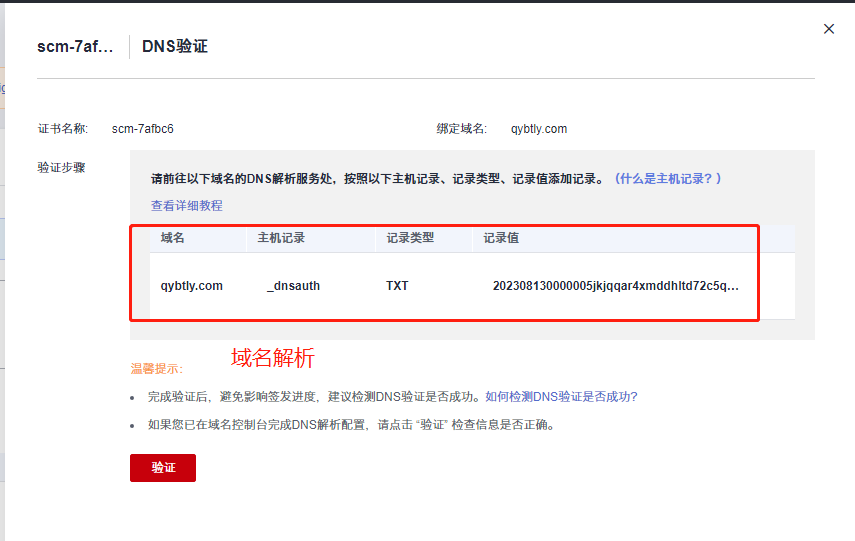Open the 什么是主机记录？ help link
This screenshot has width=855, height=541.
pos(668,179)
